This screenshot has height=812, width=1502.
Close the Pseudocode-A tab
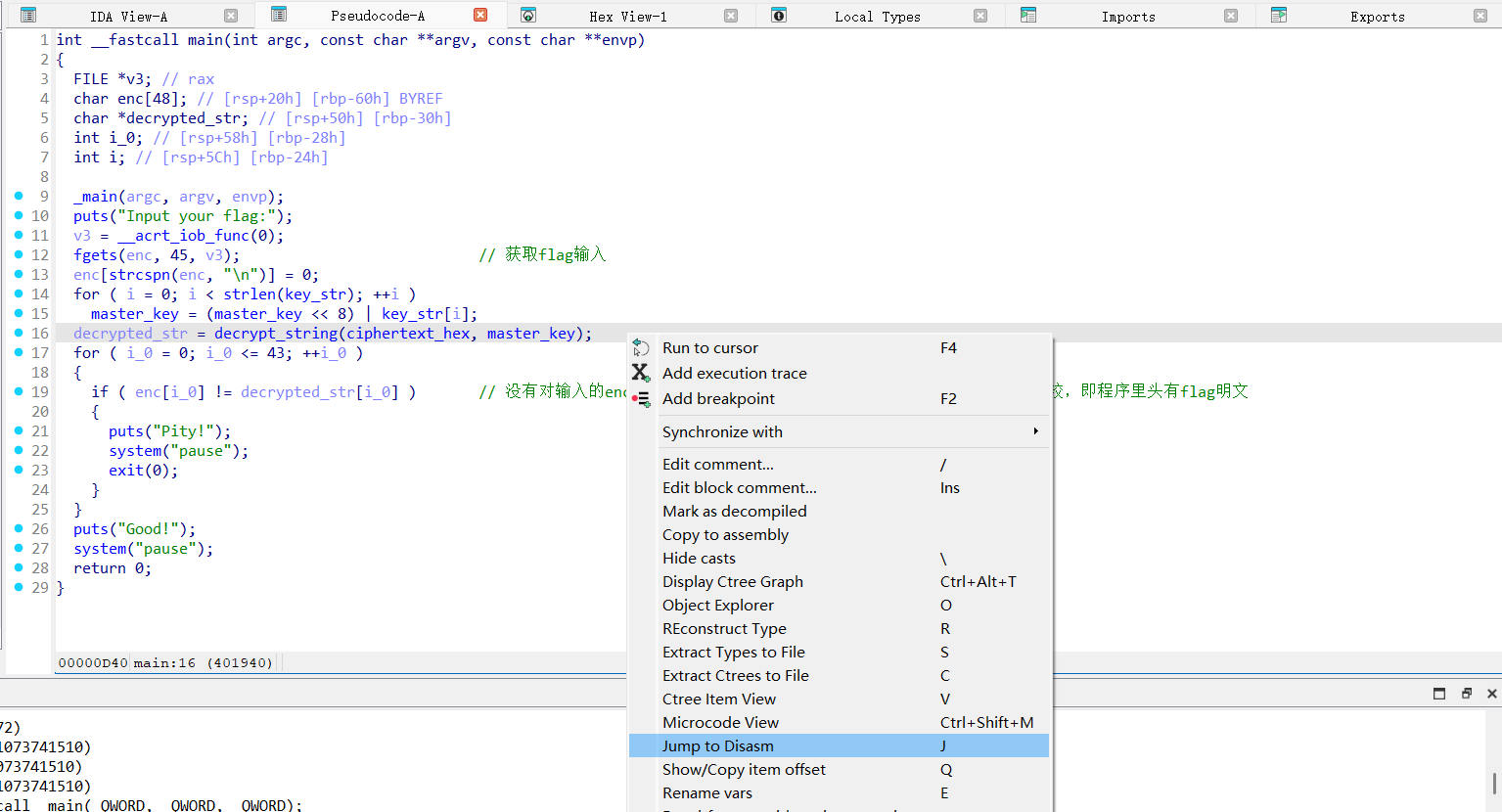pos(480,15)
